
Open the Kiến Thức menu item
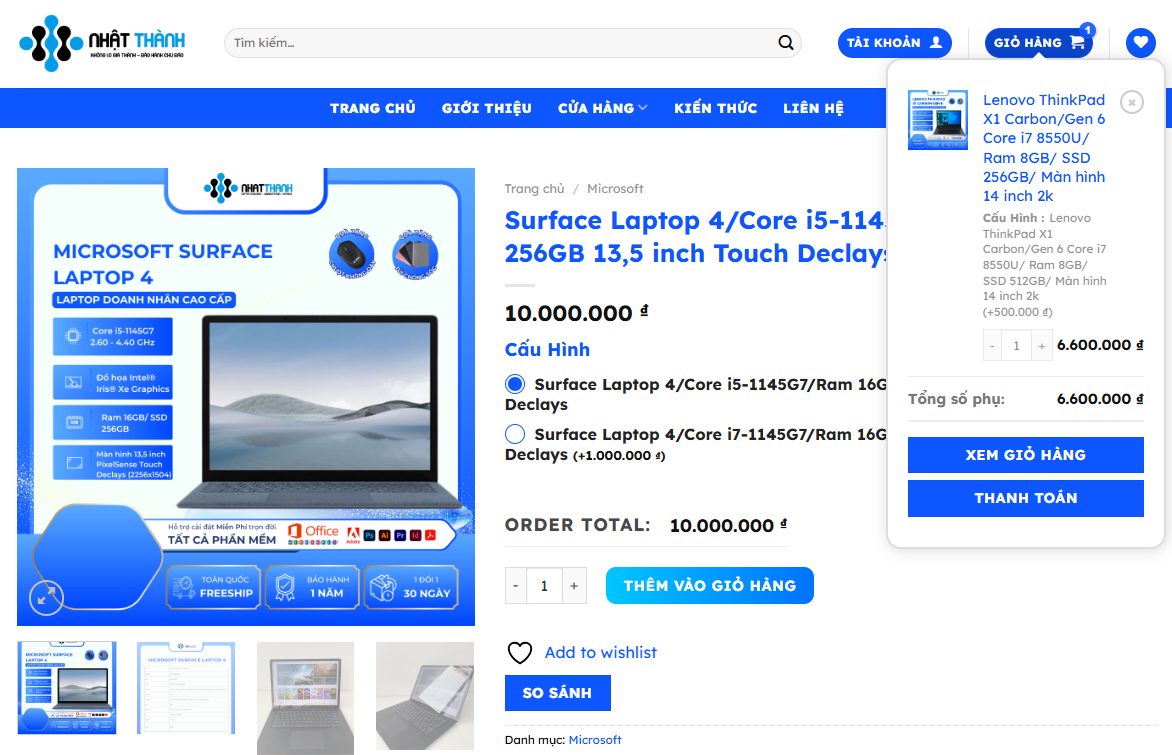(715, 108)
